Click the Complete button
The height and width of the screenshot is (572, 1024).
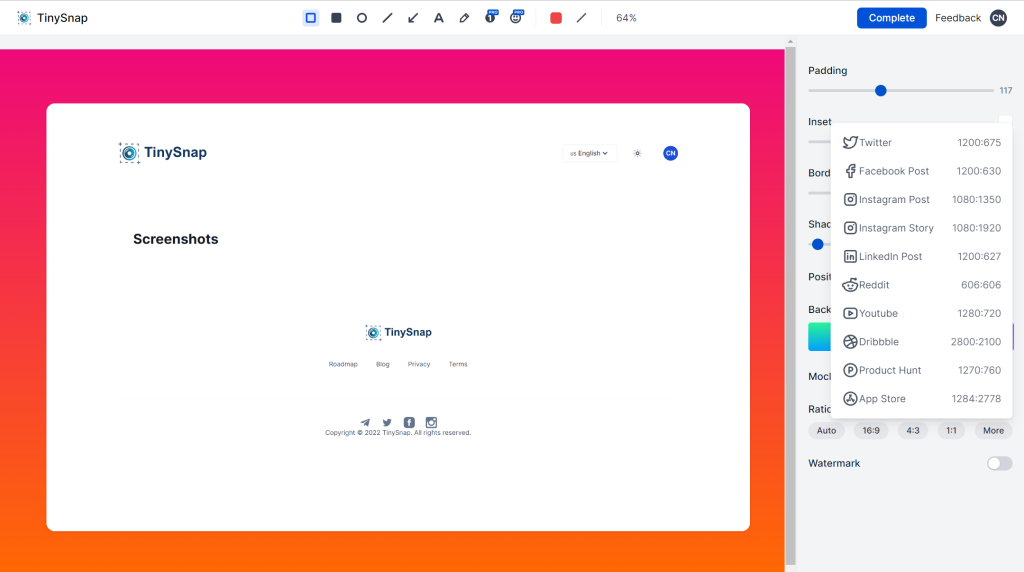pos(891,18)
